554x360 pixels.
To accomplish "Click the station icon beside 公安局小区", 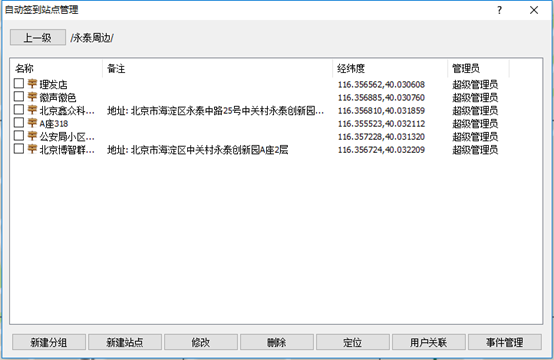I will tap(32, 136).
